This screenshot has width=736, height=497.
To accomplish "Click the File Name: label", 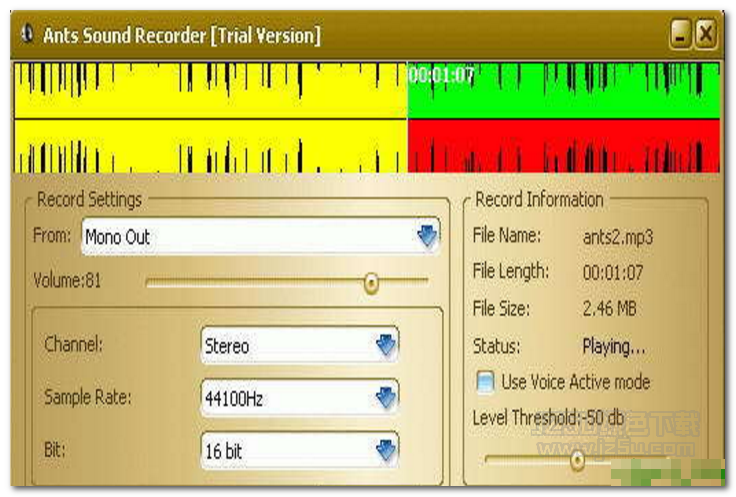I will pos(507,235).
